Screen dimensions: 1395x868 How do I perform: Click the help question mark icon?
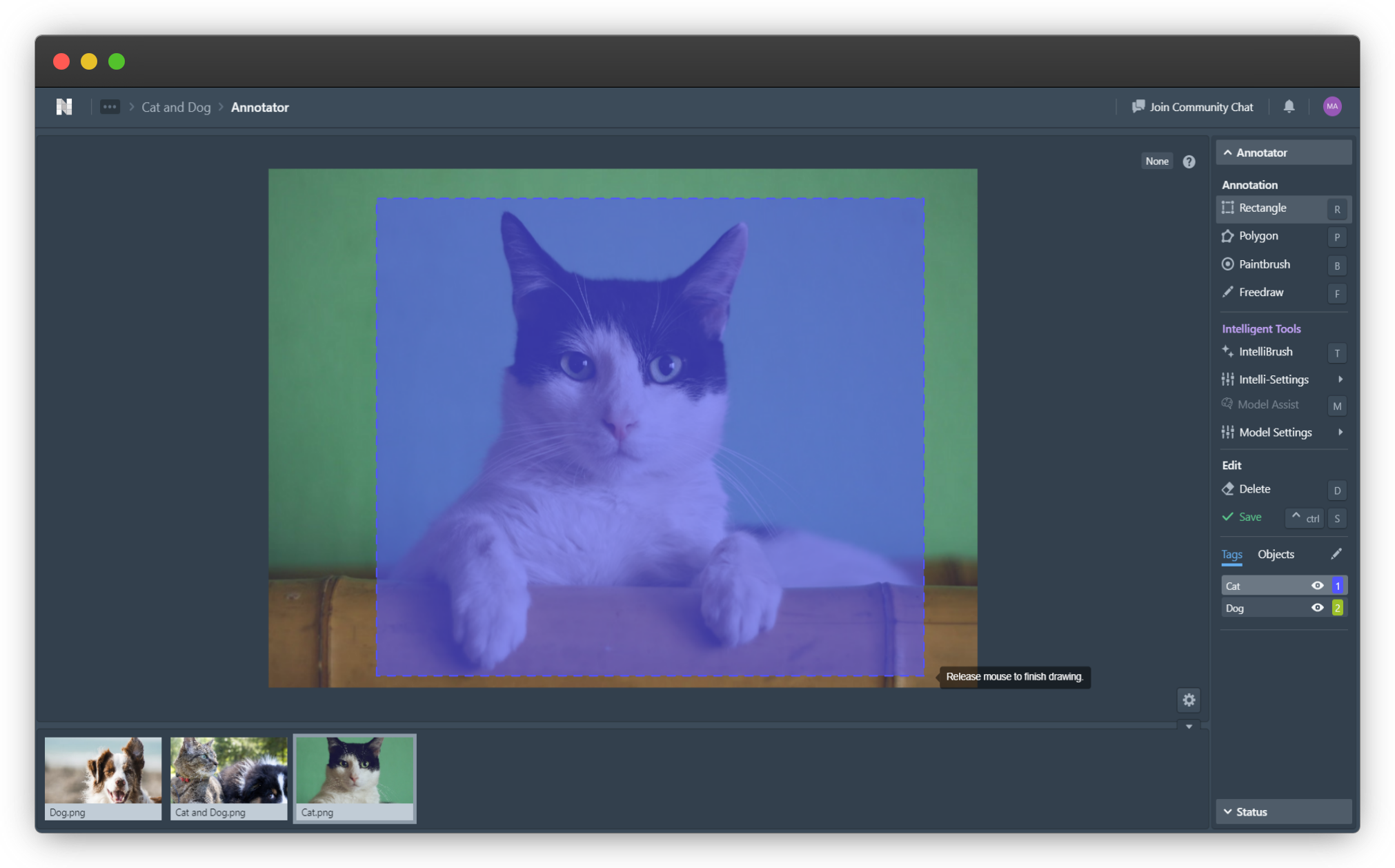(1189, 161)
